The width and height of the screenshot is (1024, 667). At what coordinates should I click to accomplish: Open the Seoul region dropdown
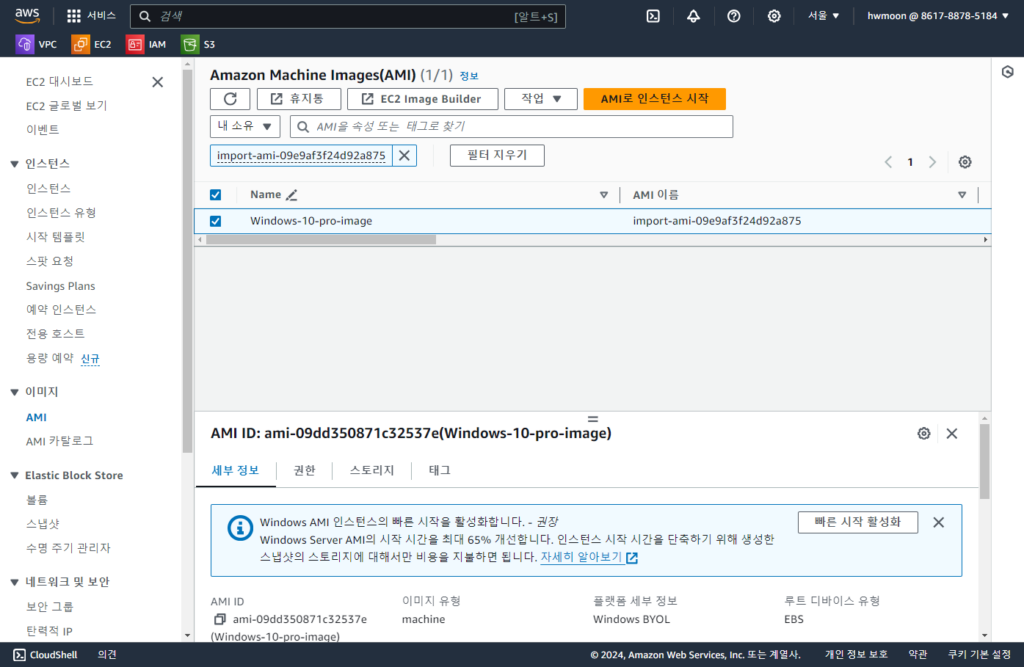(823, 16)
